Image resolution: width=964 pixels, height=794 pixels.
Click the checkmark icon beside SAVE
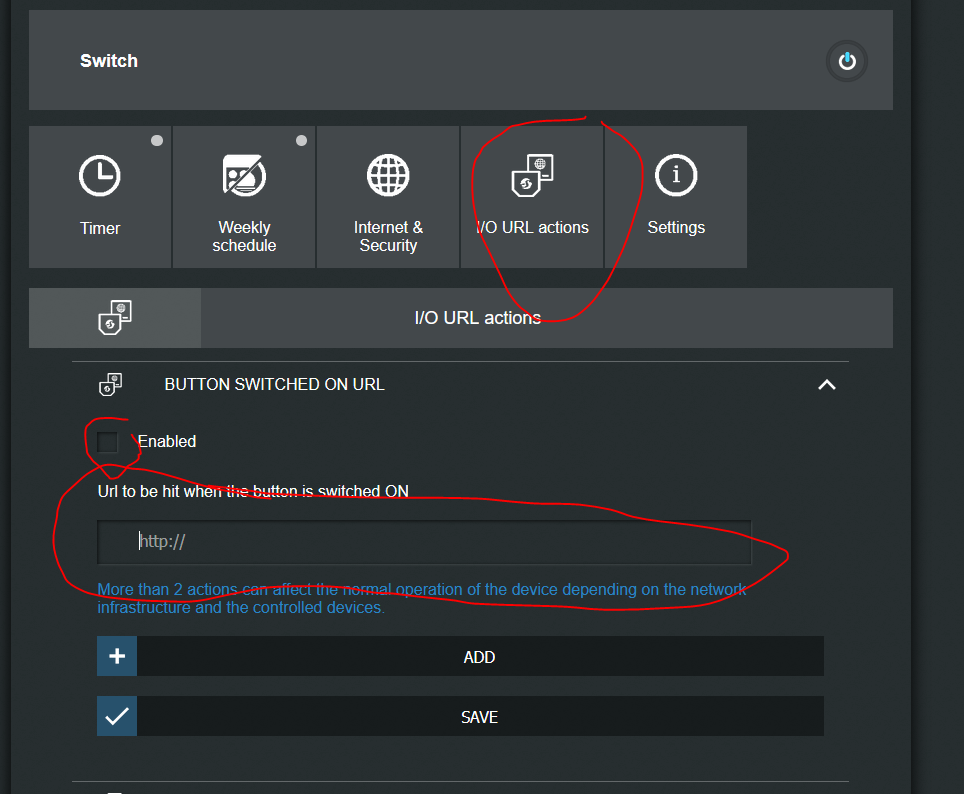point(117,716)
